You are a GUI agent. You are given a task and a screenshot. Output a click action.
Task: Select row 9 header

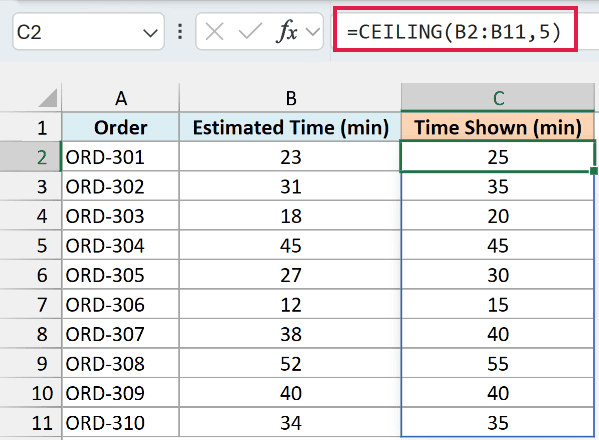tap(31, 364)
